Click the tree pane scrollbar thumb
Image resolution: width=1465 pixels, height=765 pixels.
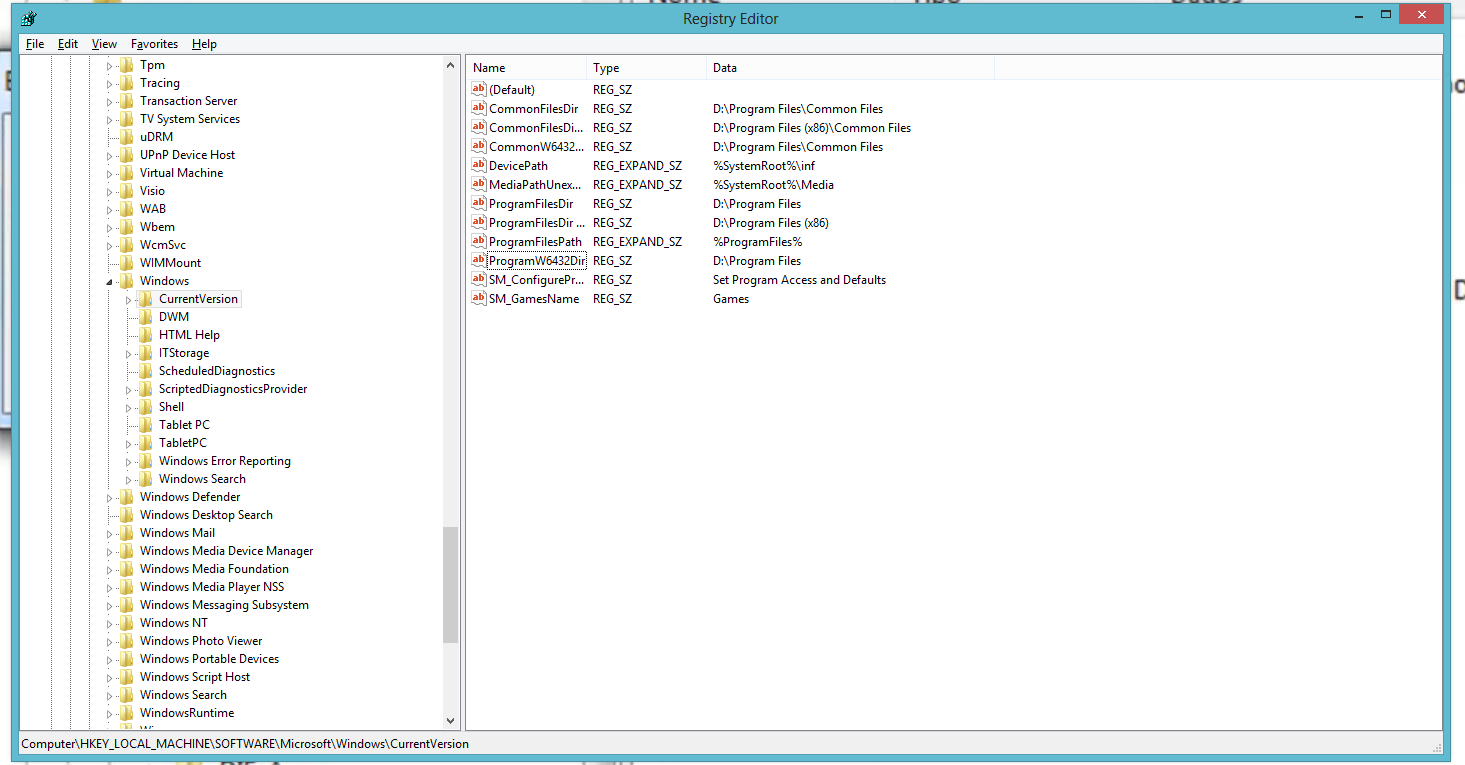[x=450, y=585]
